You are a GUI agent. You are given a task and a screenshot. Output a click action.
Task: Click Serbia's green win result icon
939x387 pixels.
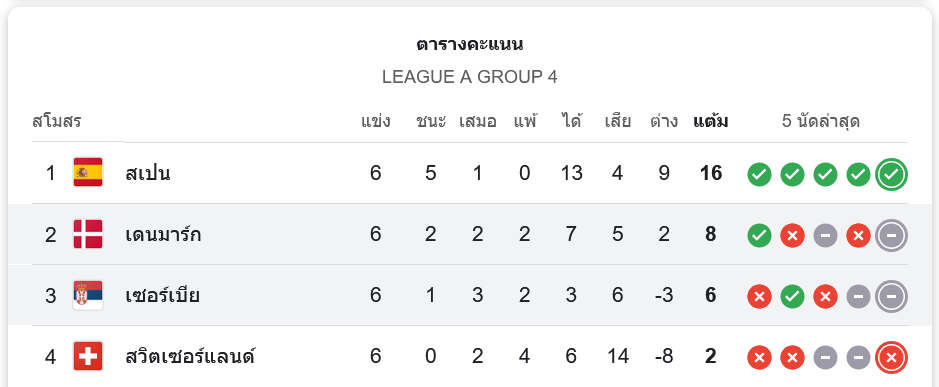pyautogui.click(x=792, y=297)
